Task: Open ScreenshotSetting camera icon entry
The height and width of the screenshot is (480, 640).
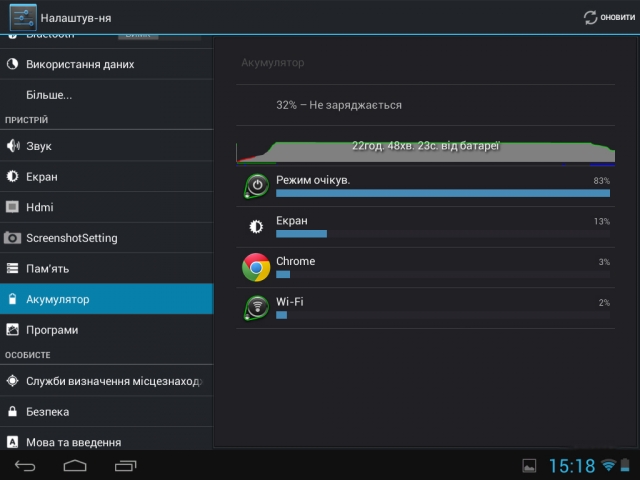Action: pyautogui.click(x=13, y=238)
